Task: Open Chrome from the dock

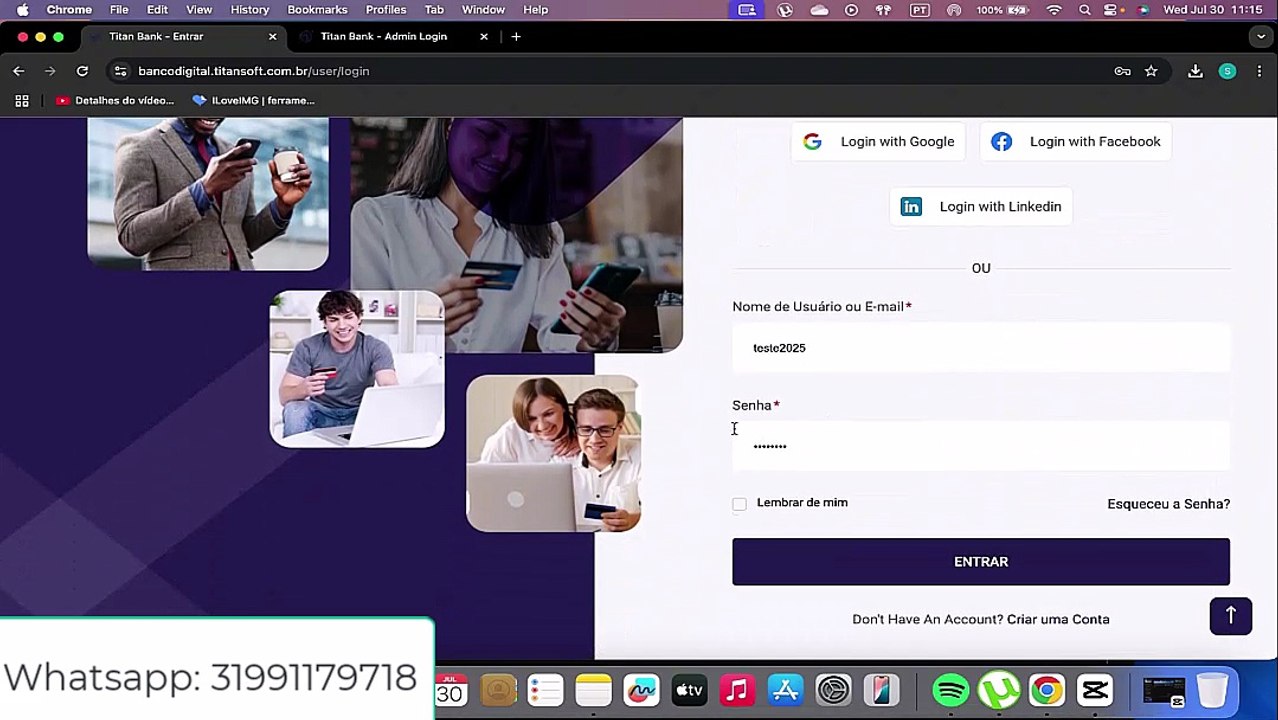Action: click(1047, 690)
